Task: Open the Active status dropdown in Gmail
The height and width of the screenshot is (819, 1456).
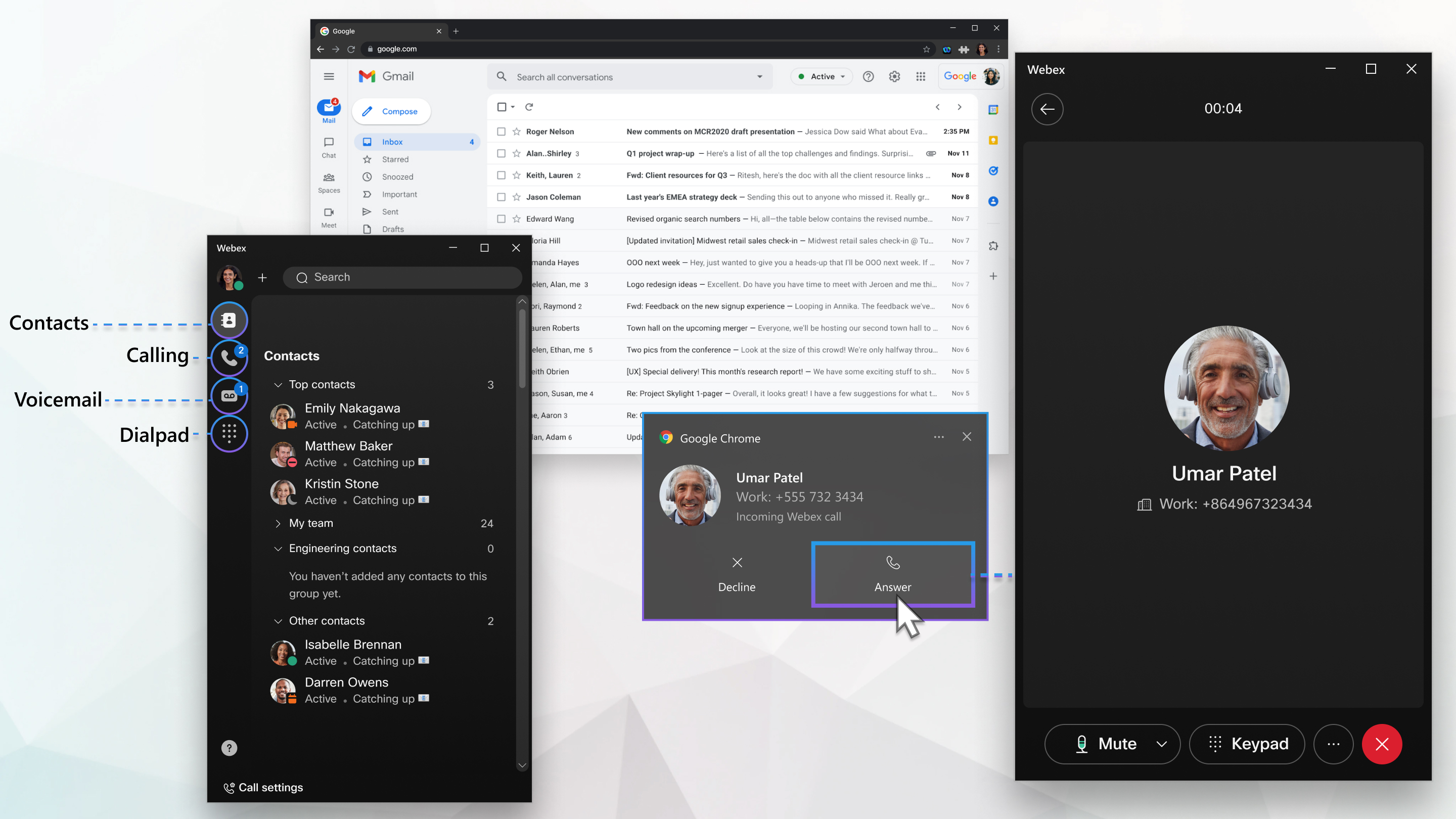Action: point(821,76)
